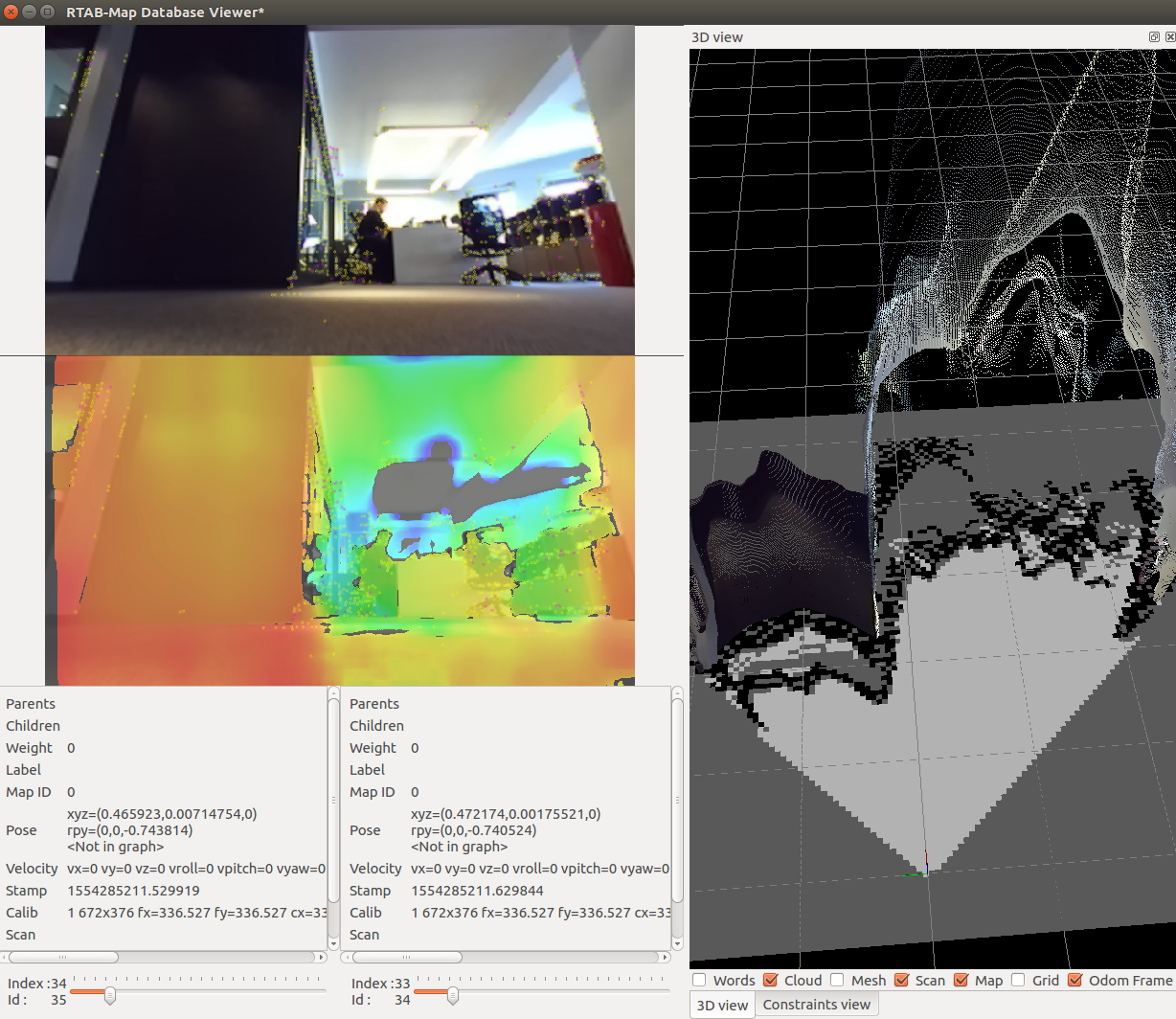The height and width of the screenshot is (1019, 1176).
Task: Click the window minimize button in title bar
Action: [x=29, y=12]
